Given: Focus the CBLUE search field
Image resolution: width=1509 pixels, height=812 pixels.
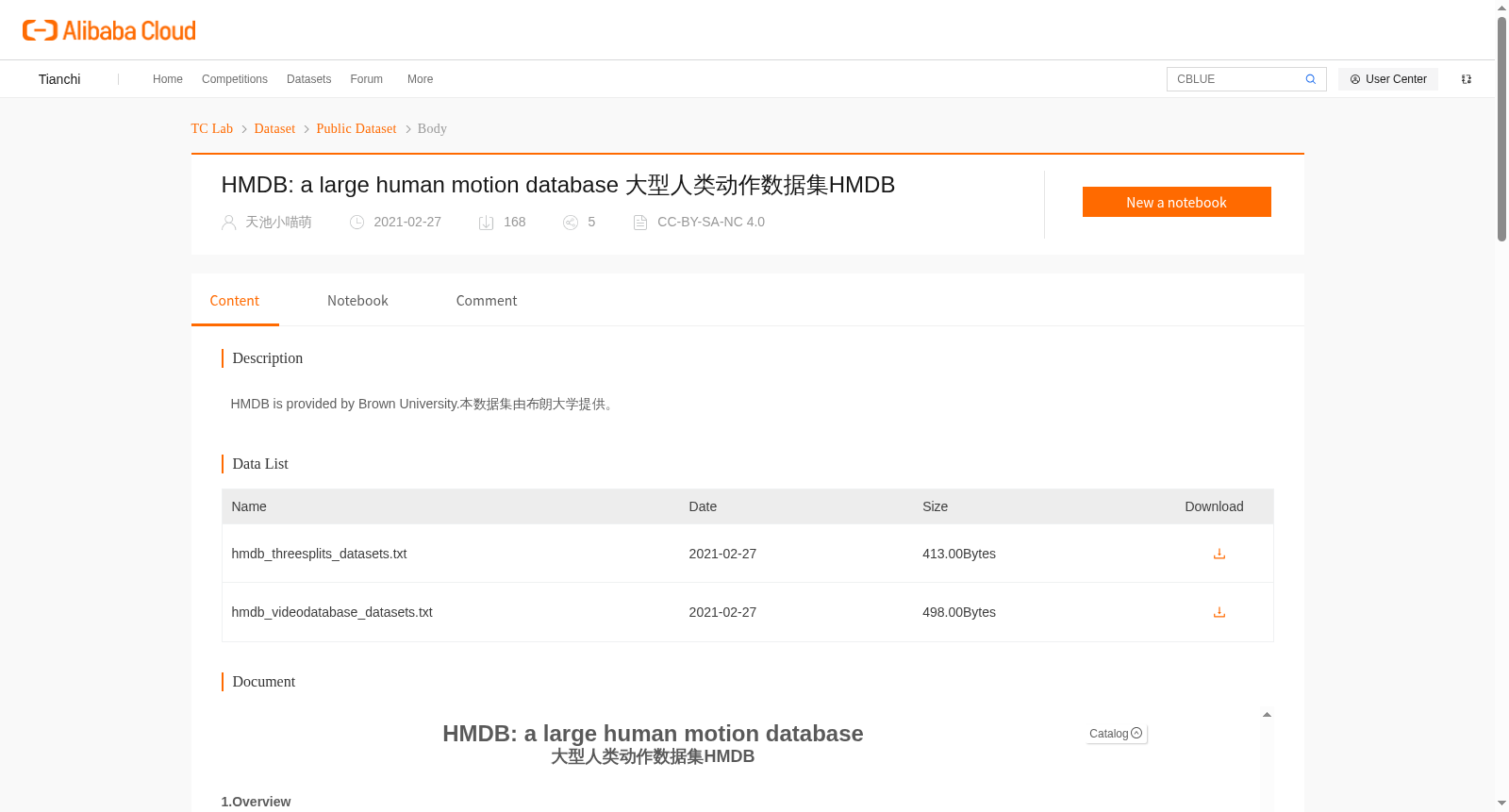Looking at the screenshot, I should (1235, 79).
